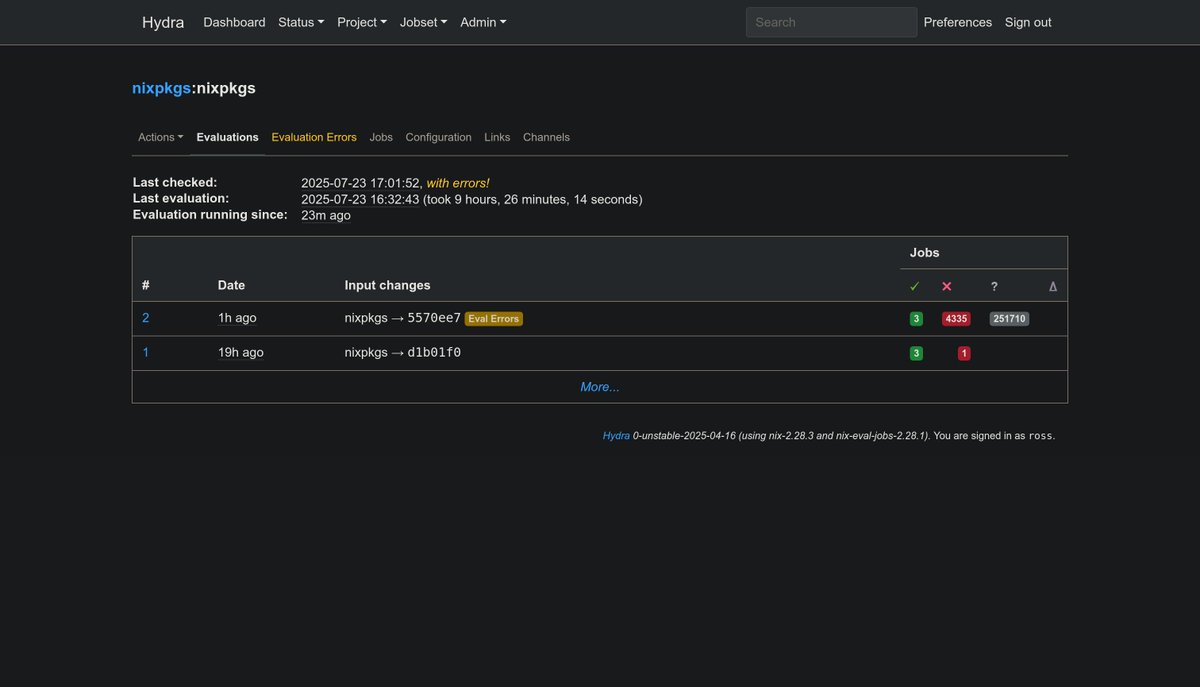Open evaluation number 1

point(146,352)
